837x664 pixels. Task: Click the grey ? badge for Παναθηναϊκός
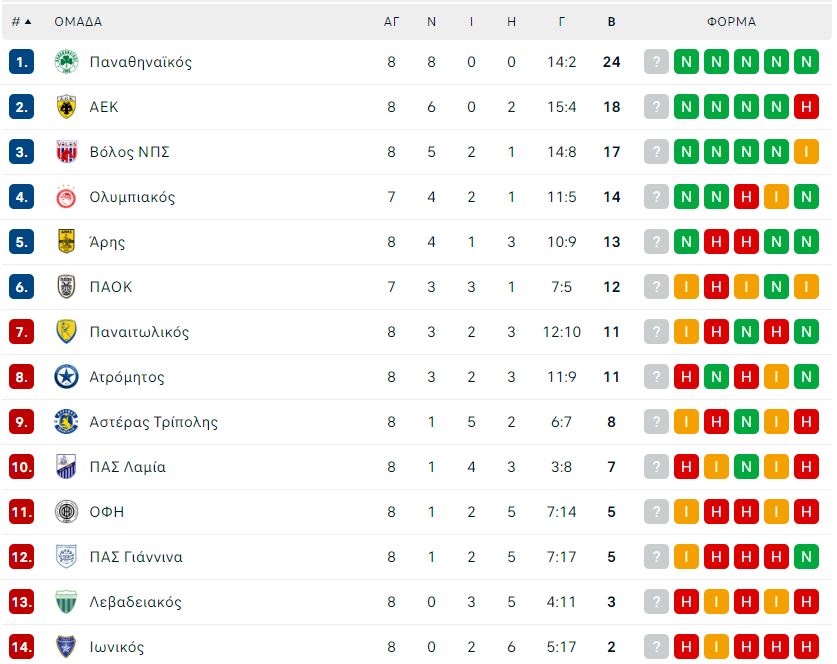[656, 62]
